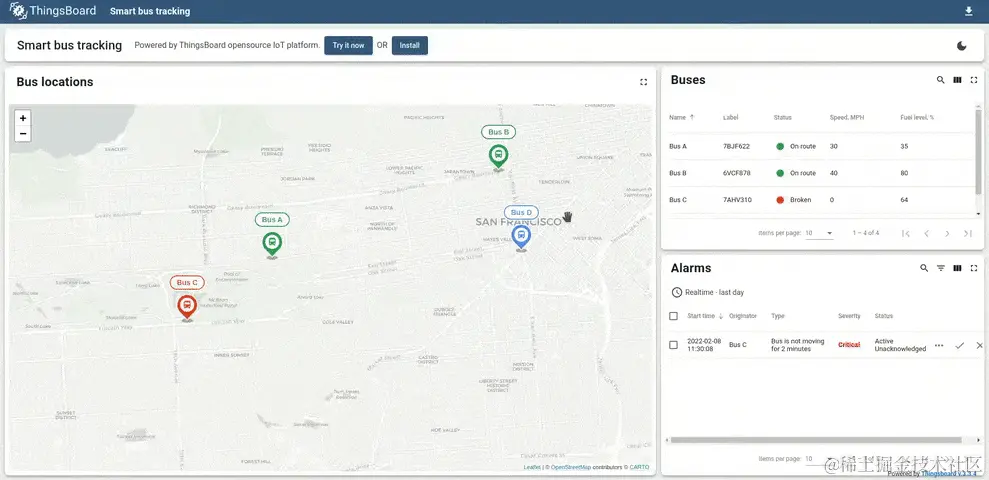Click Smart bus tracking in top bar
This screenshot has width=989, height=480.
pos(149,11)
